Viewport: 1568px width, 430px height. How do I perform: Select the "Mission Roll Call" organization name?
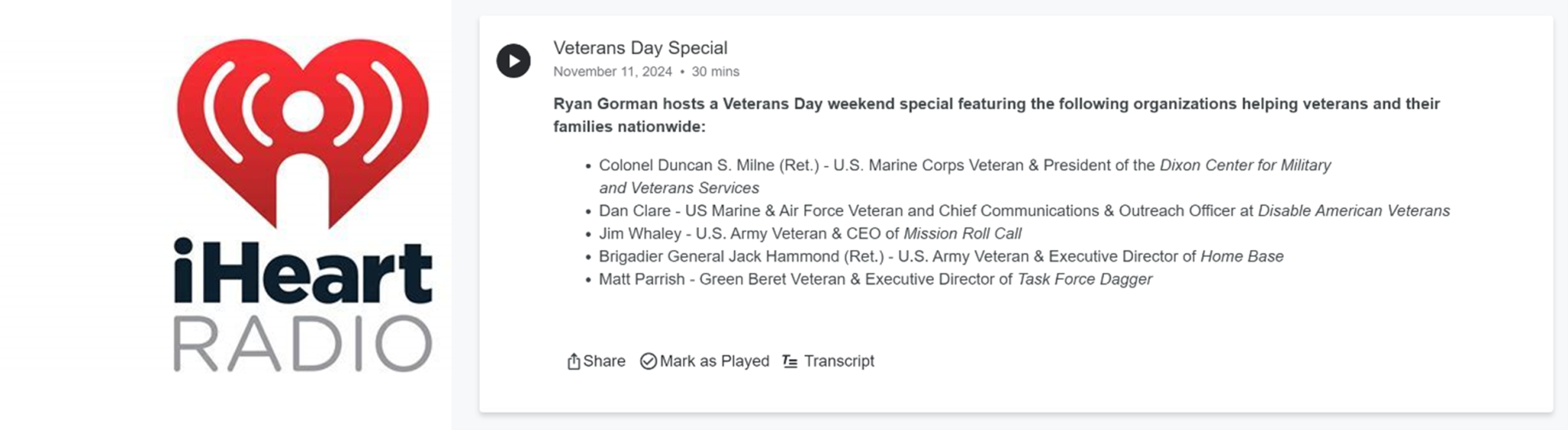[962, 234]
